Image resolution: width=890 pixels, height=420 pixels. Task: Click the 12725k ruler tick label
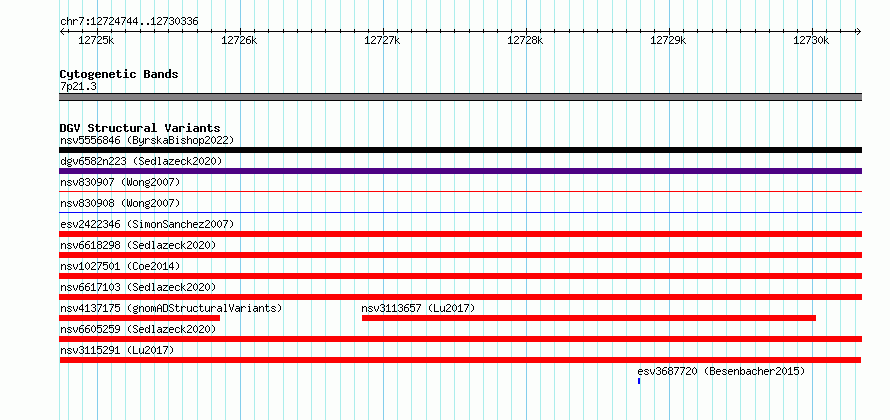[x=96, y=40]
